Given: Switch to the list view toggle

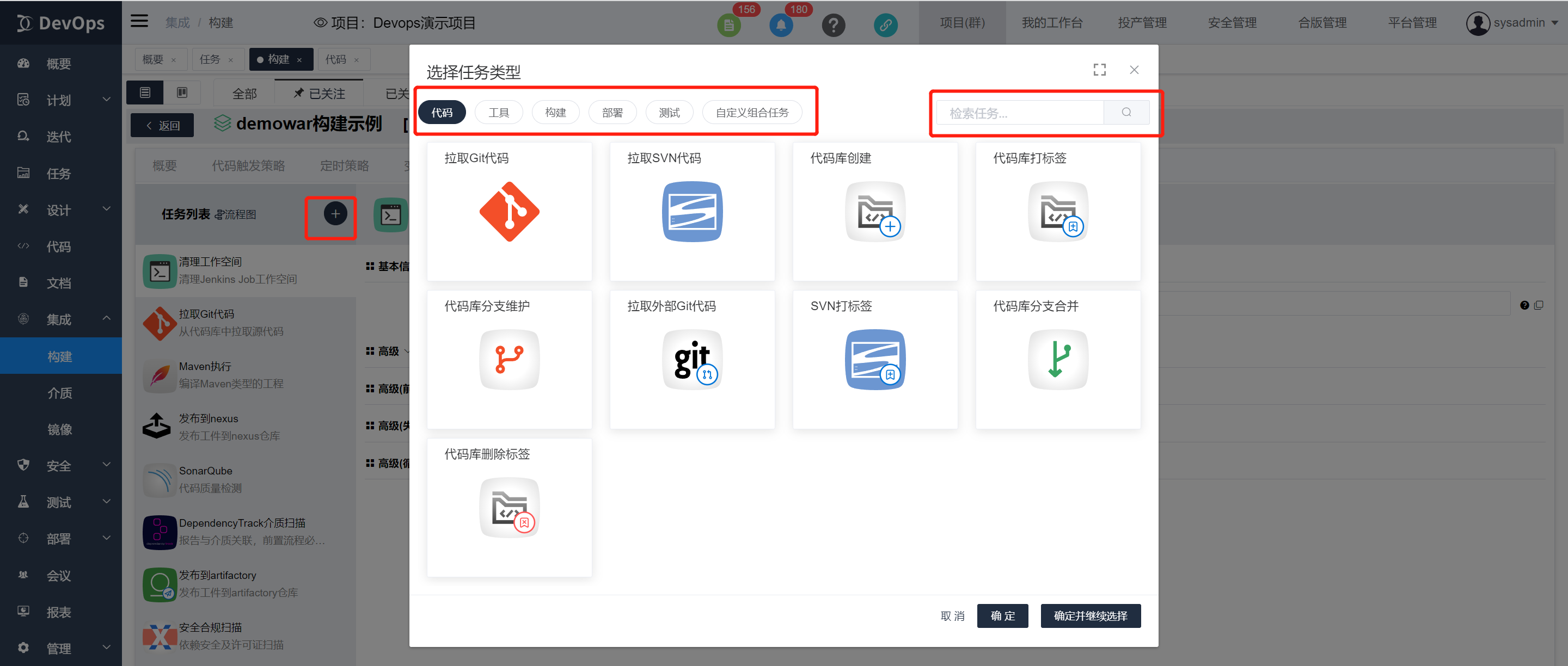Looking at the screenshot, I should [x=145, y=92].
